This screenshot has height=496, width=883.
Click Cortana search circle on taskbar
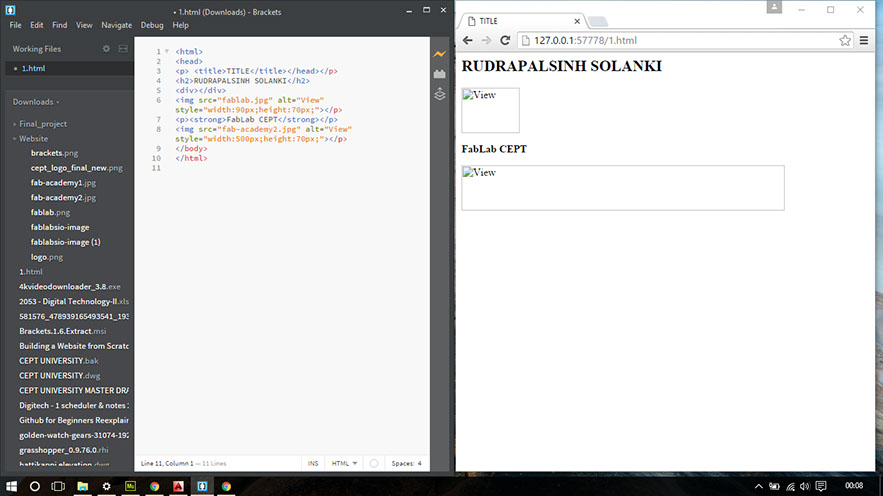point(34,486)
